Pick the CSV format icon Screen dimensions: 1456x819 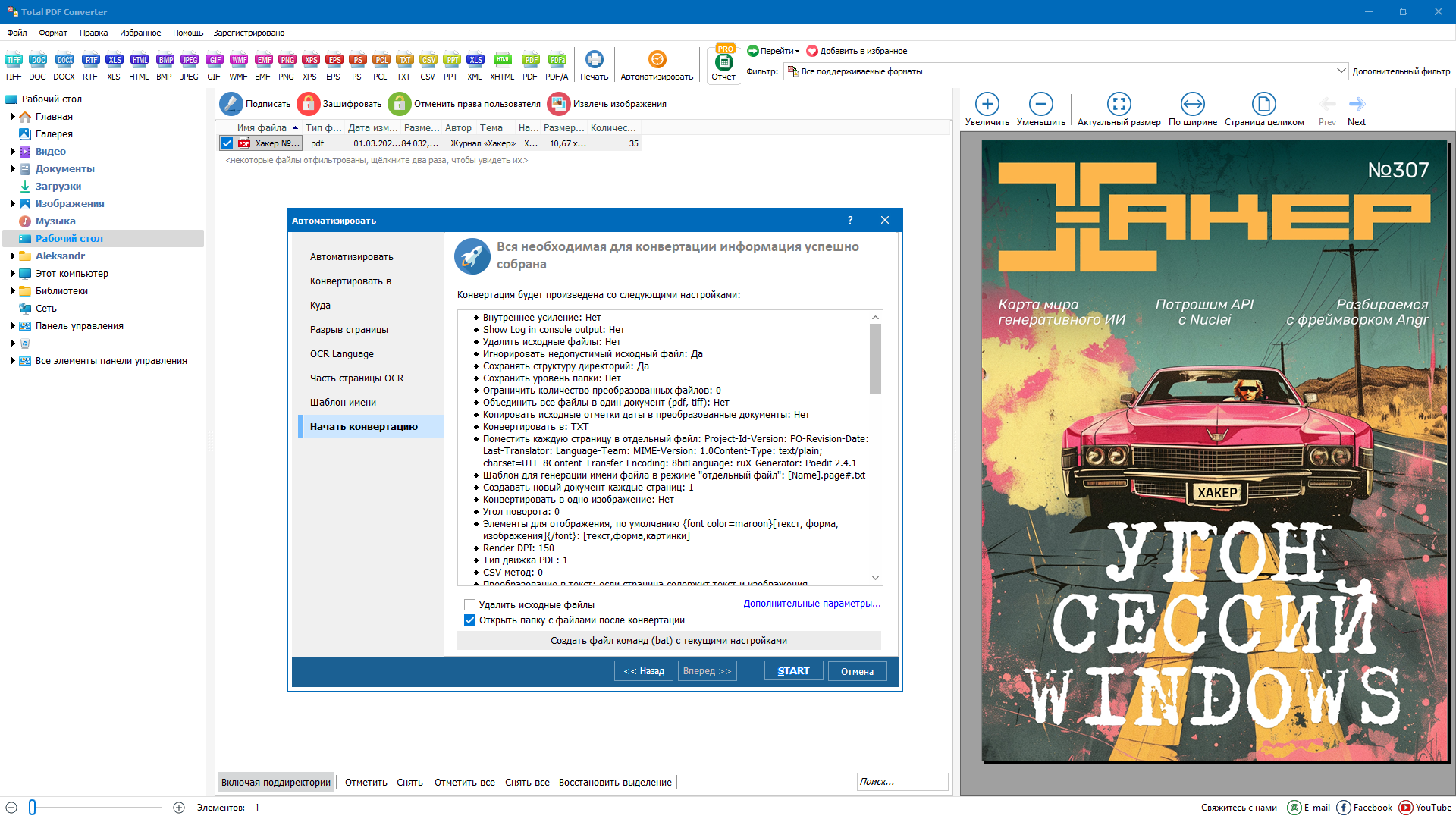[428, 66]
